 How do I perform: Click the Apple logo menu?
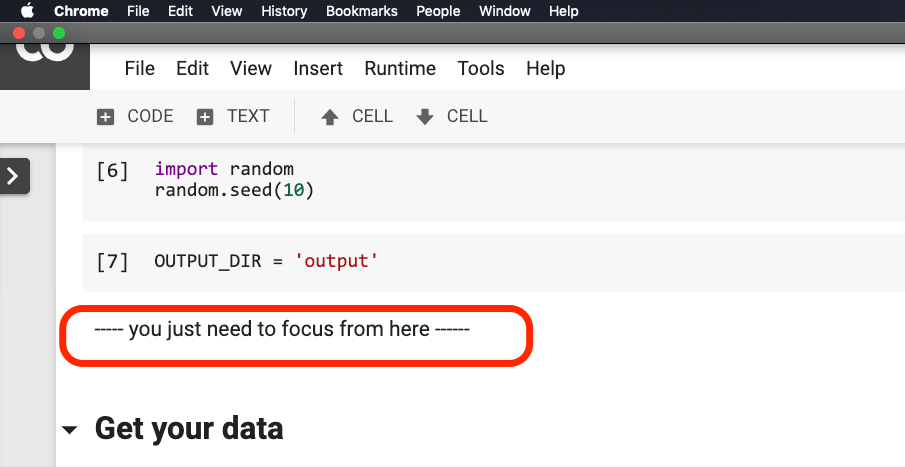tap(27, 11)
